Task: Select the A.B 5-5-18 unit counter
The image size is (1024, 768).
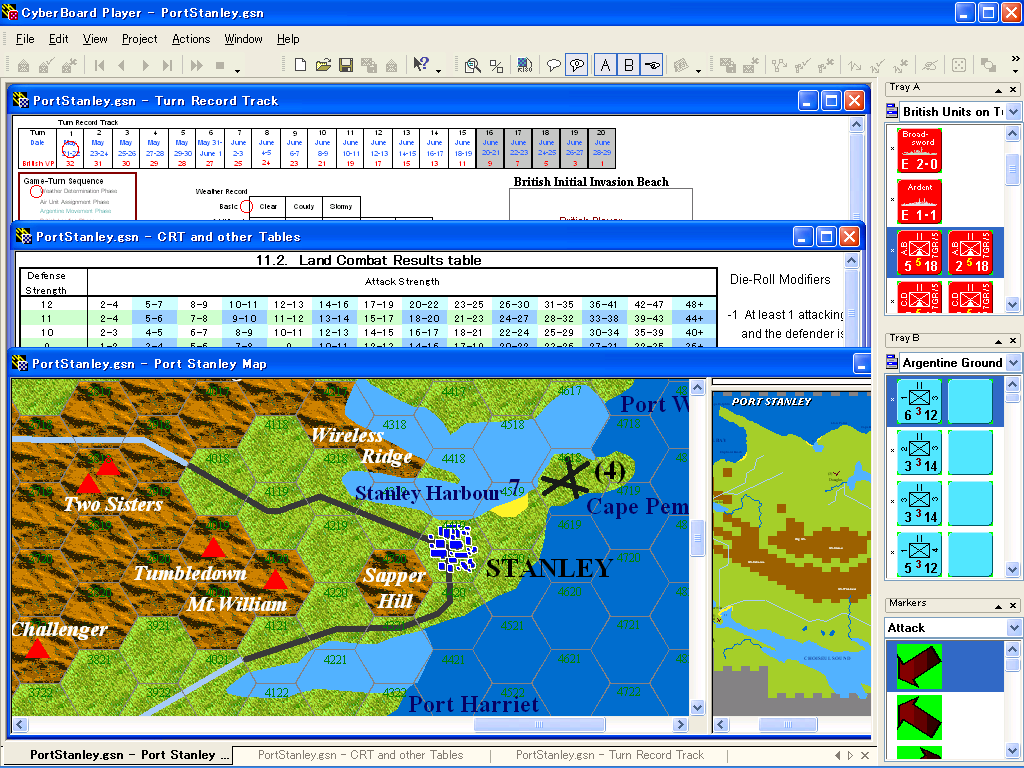Action: pos(920,252)
